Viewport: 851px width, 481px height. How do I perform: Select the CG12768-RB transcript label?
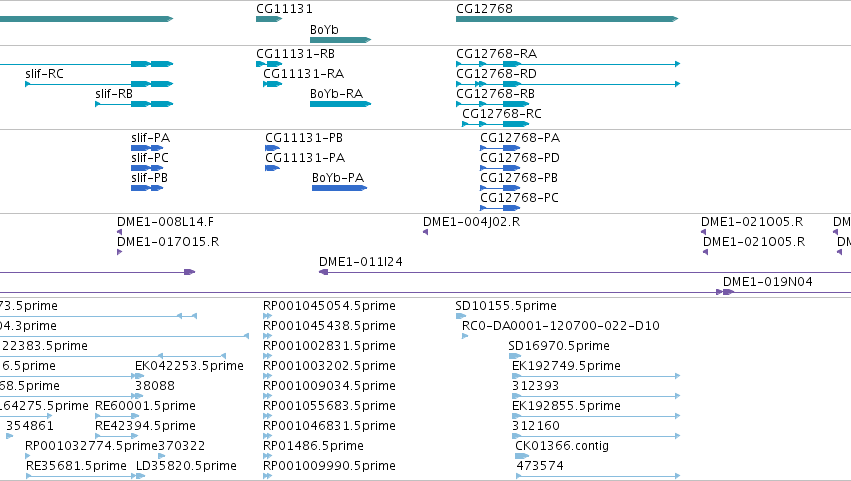496,94
